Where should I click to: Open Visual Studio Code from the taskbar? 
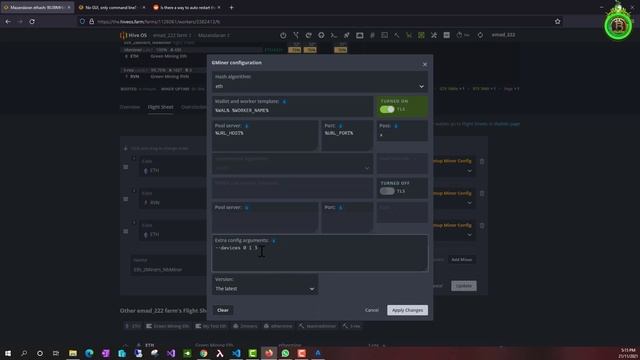[x=236, y=353]
